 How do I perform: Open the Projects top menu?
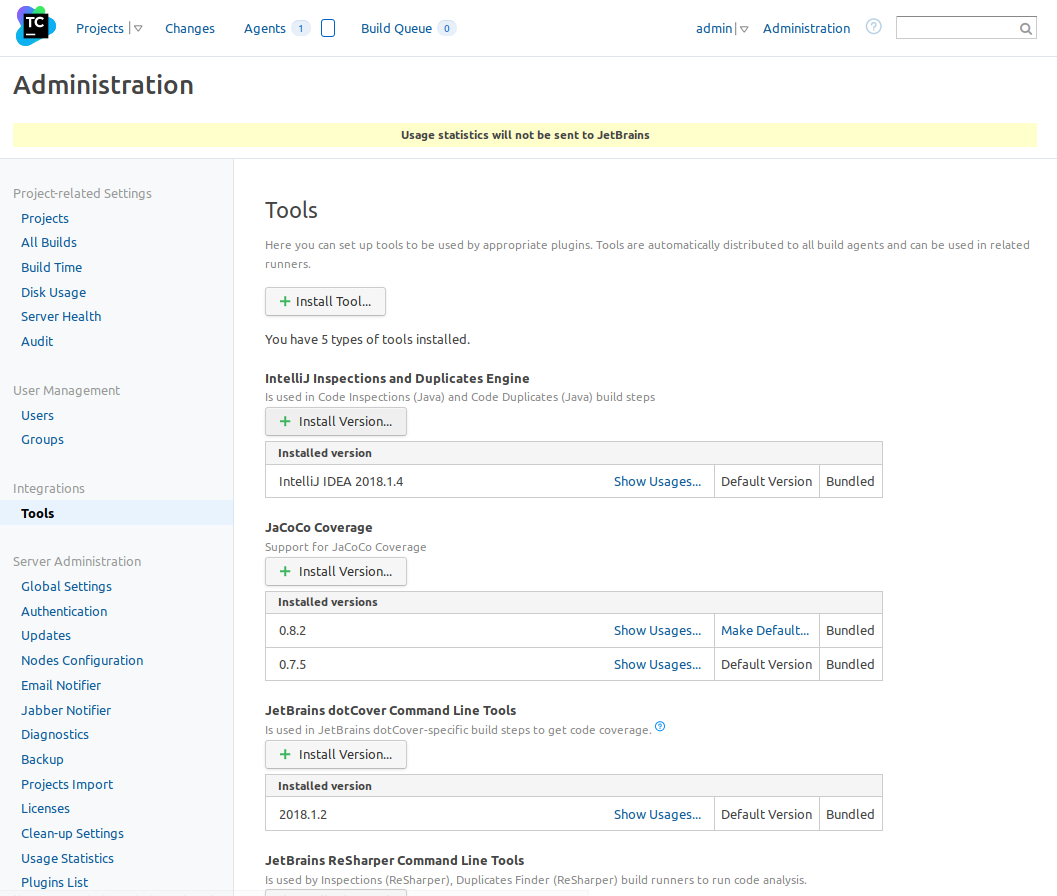pyautogui.click(x=100, y=28)
